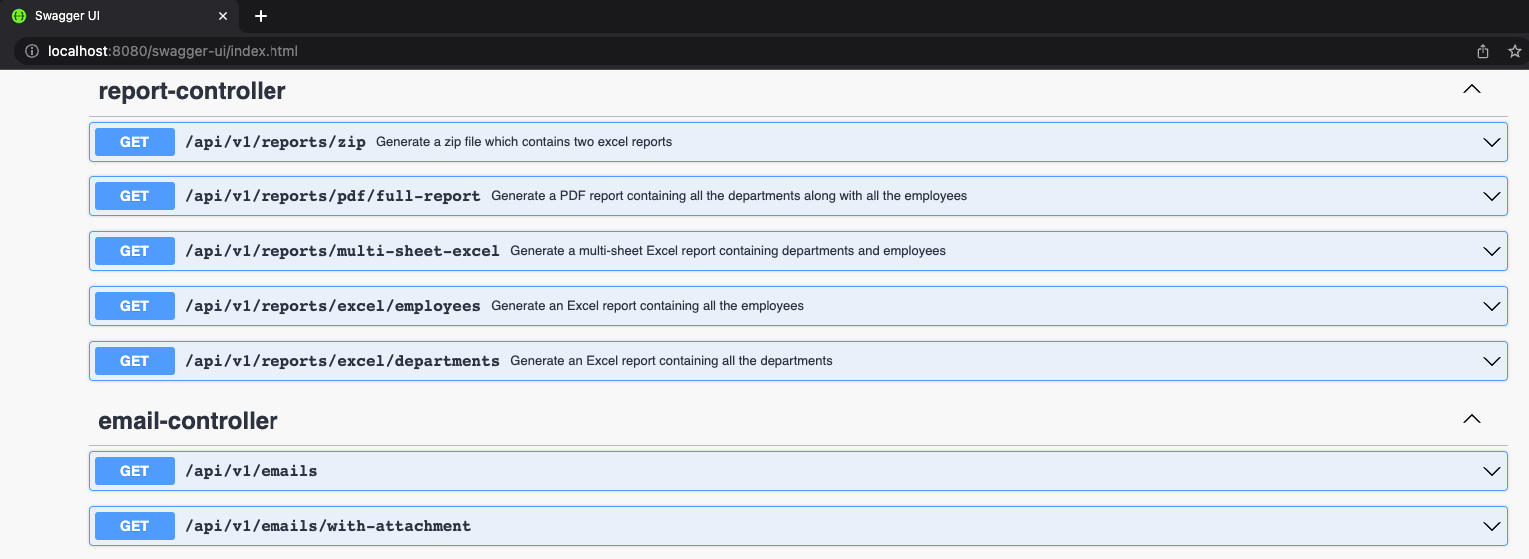Image resolution: width=1529 pixels, height=559 pixels.
Task: Bookmark this page with the star icon
Action: (1514, 51)
